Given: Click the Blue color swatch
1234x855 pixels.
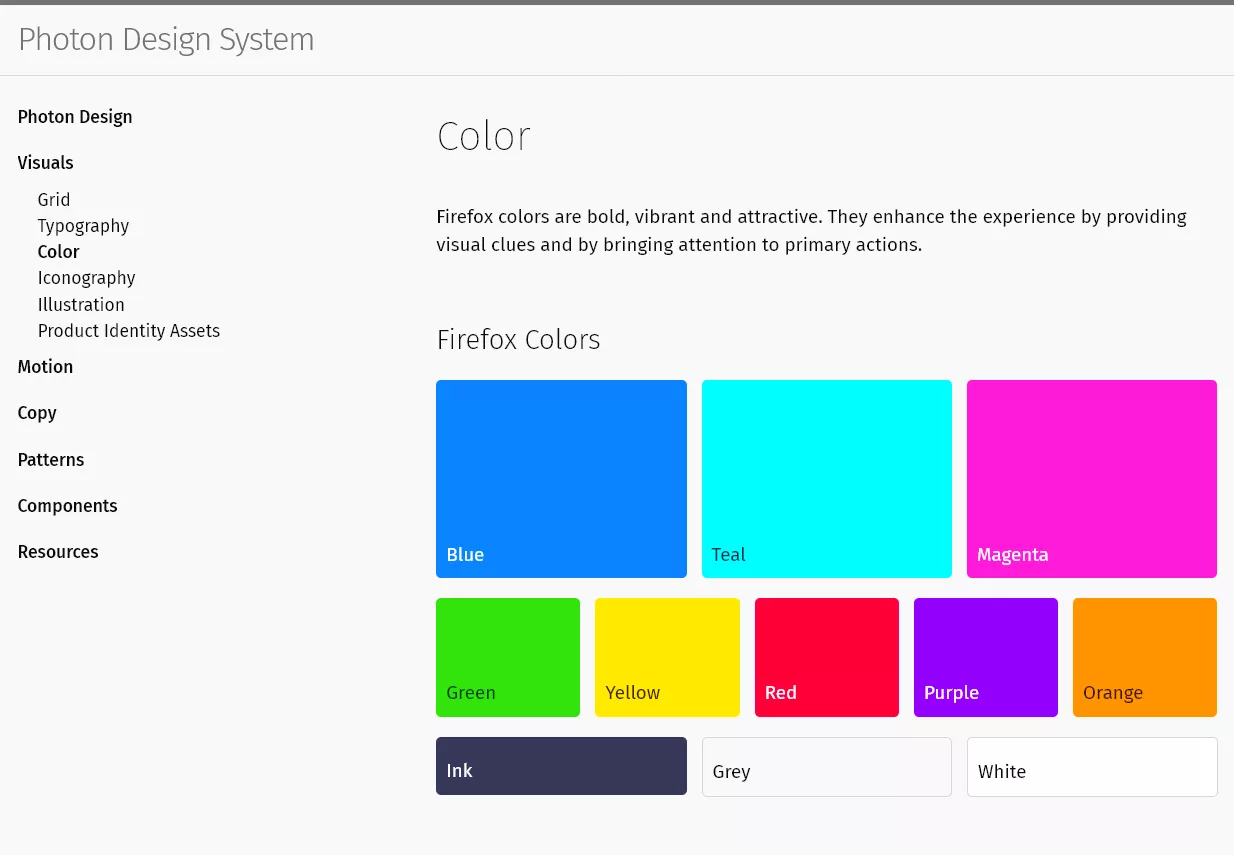Looking at the screenshot, I should point(561,478).
